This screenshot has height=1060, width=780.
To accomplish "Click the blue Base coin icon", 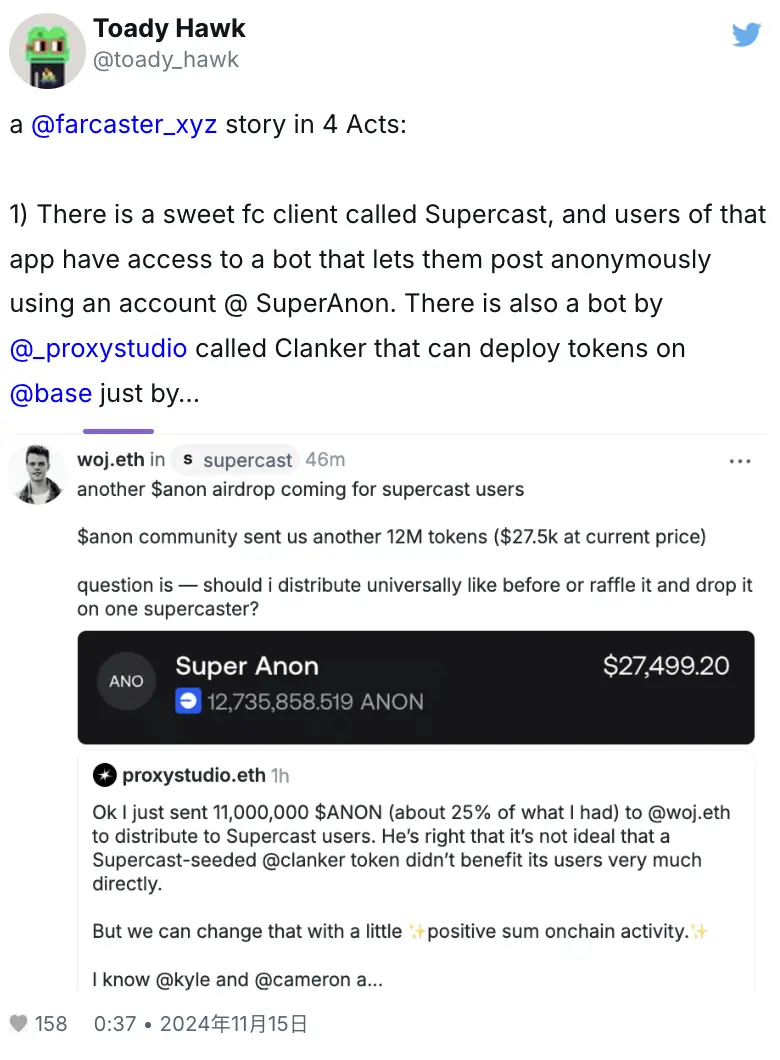I will tap(188, 702).
